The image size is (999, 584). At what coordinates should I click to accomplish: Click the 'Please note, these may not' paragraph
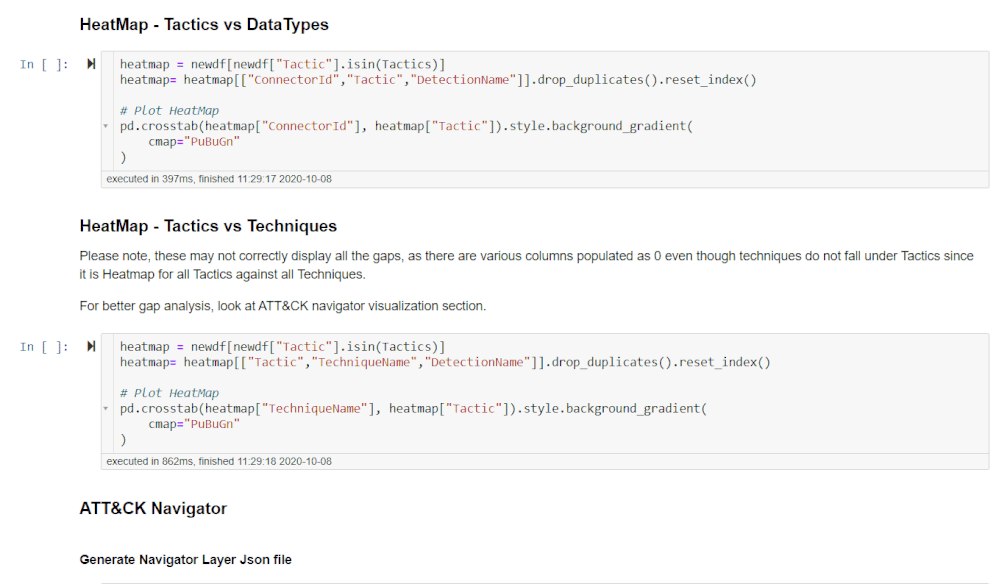point(526,265)
